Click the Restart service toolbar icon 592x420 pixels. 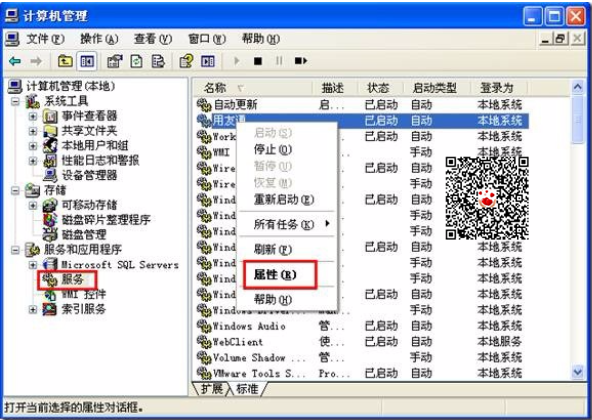click(301, 61)
